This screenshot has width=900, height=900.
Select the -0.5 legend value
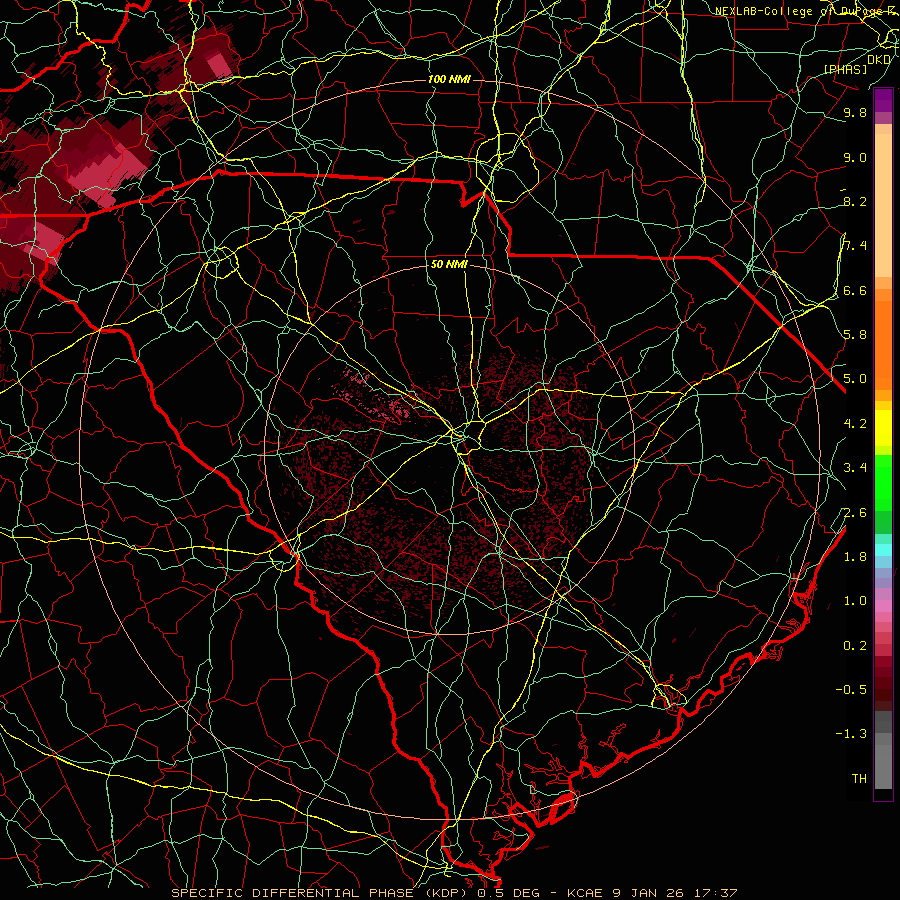tap(851, 690)
